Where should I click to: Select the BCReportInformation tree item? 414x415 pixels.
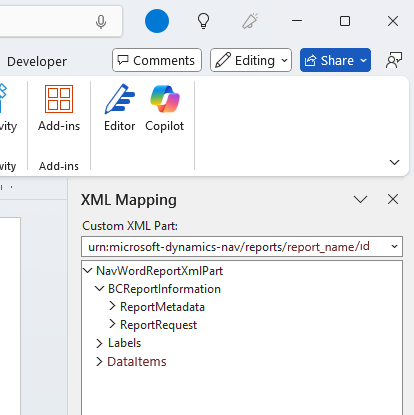164,289
